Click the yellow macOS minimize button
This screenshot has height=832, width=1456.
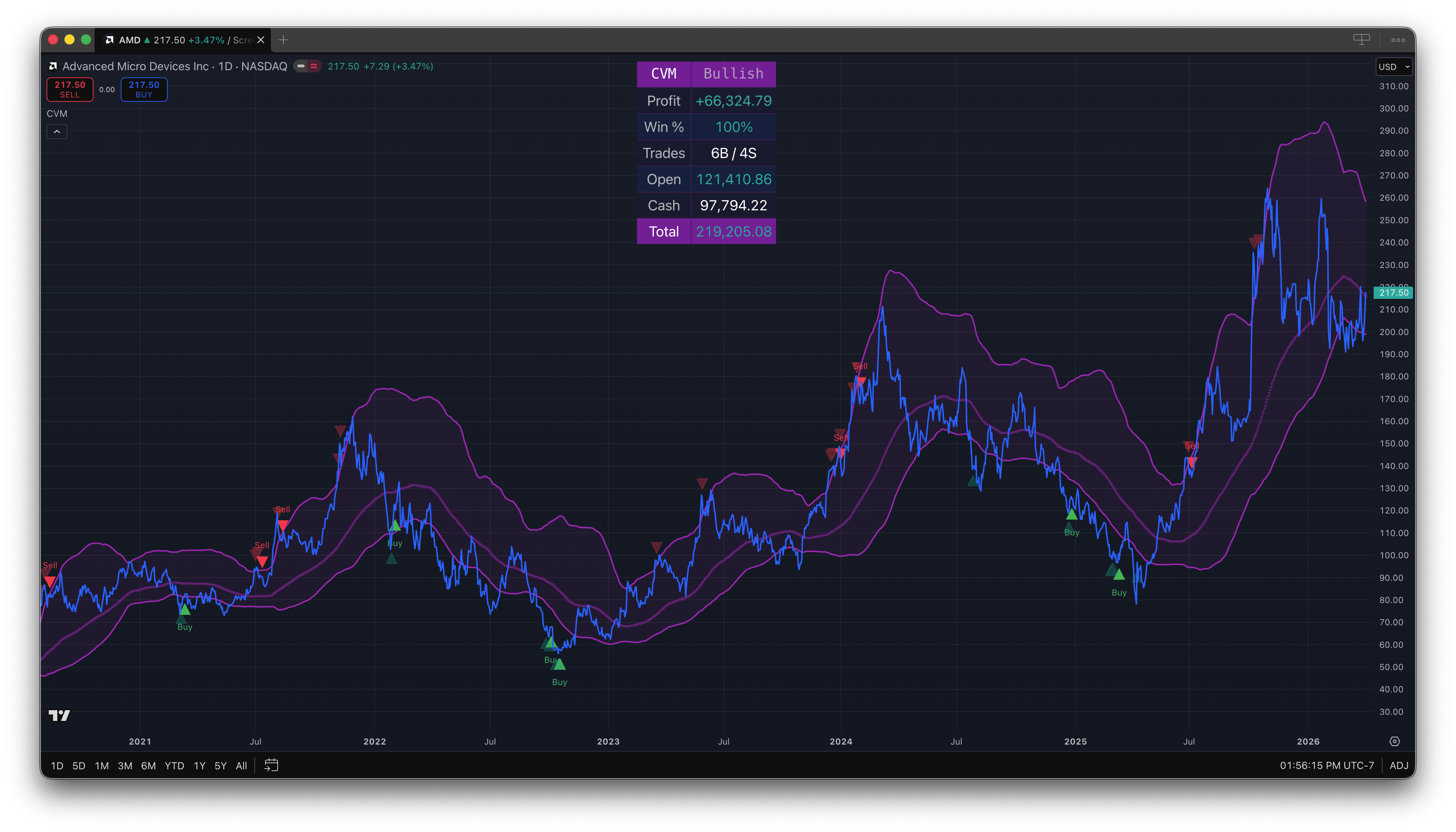point(69,39)
